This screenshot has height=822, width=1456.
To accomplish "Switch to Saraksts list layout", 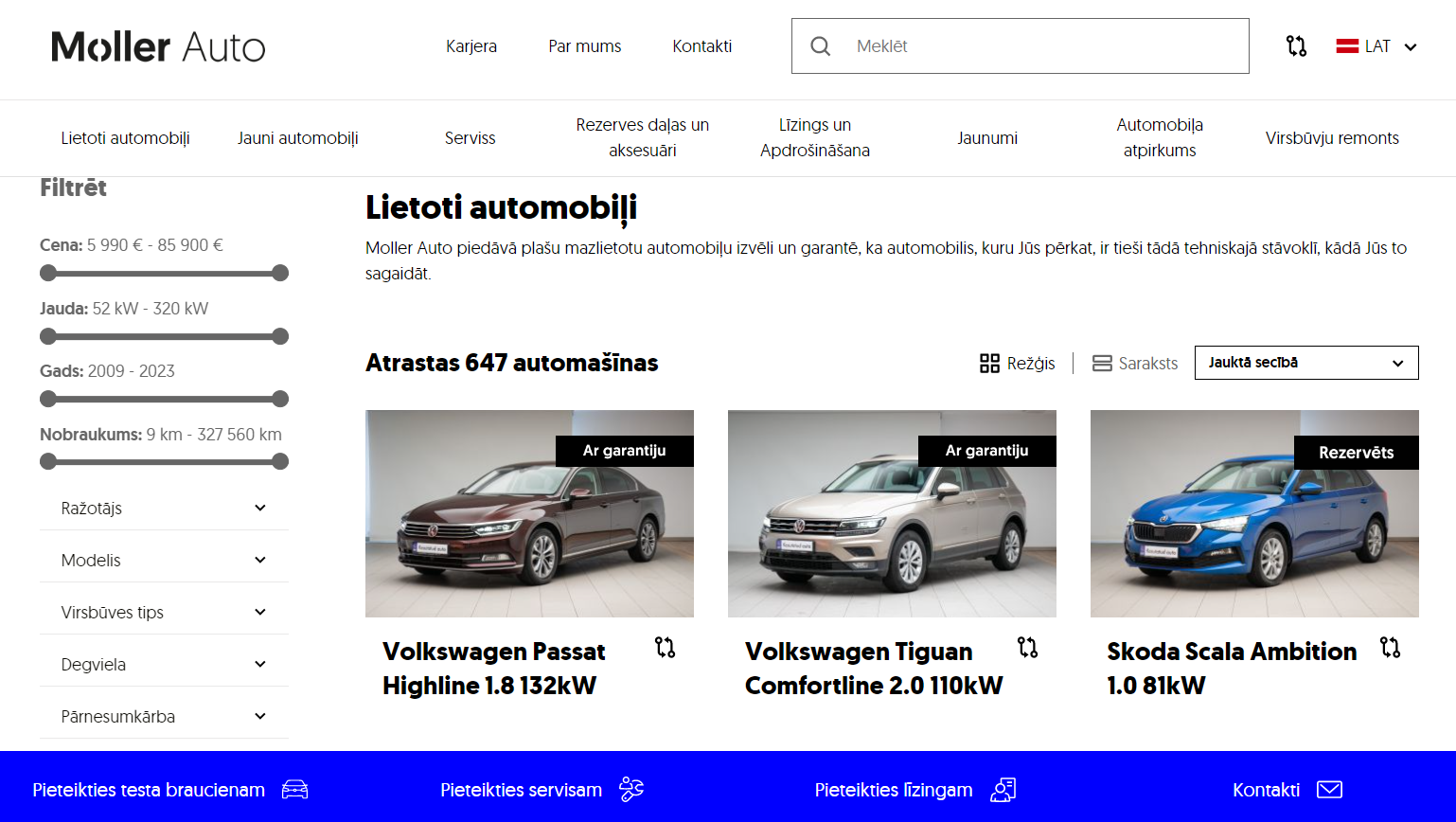I will pyautogui.click(x=1135, y=363).
